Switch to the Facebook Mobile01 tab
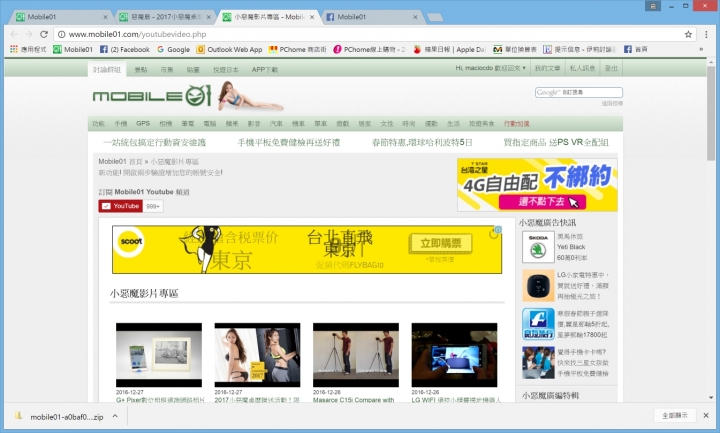The image size is (720, 433). pyautogui.click(x=372, y=17)
